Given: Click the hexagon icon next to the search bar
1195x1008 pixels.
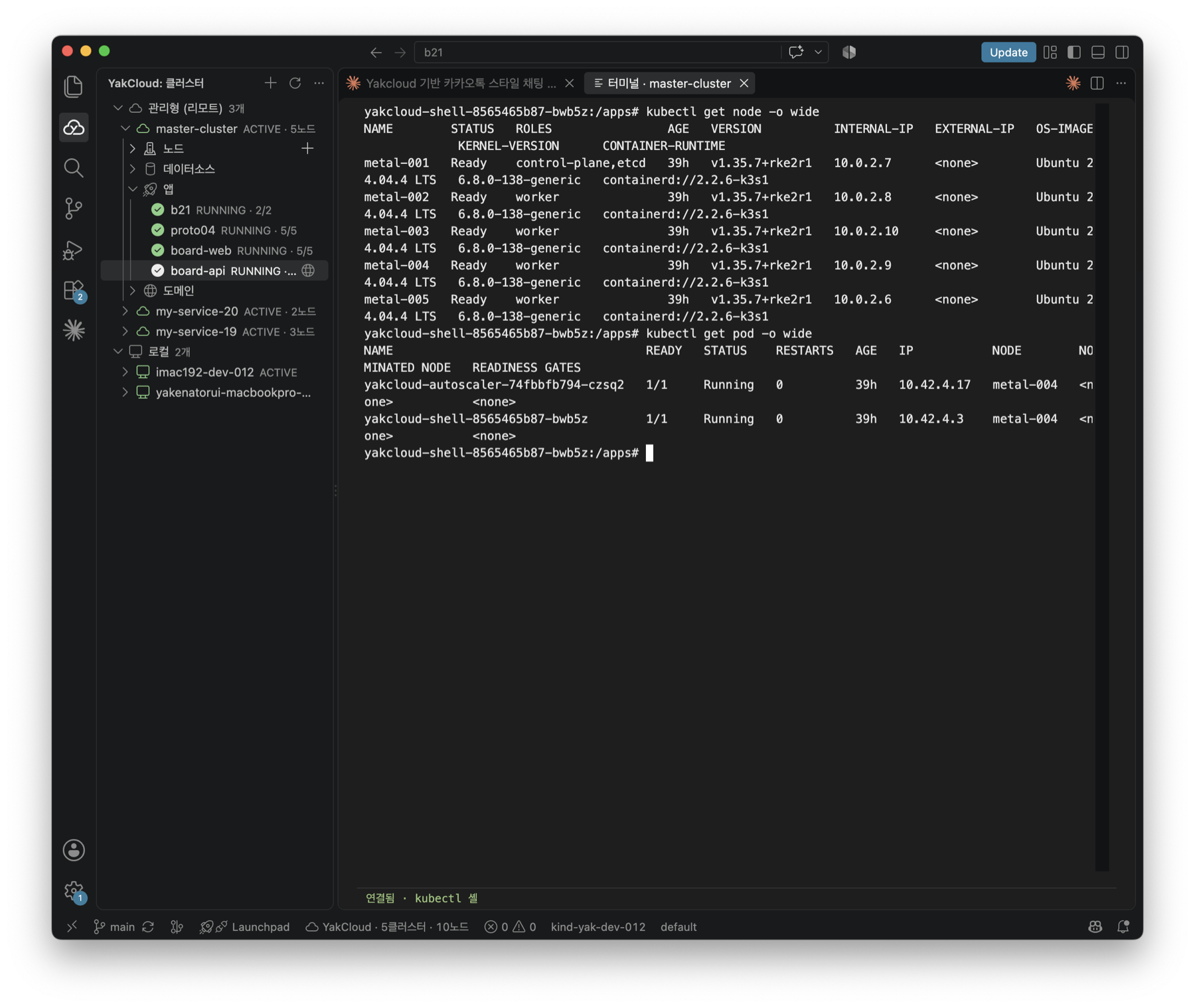Looking at the screenshot, I should (849, 52).
